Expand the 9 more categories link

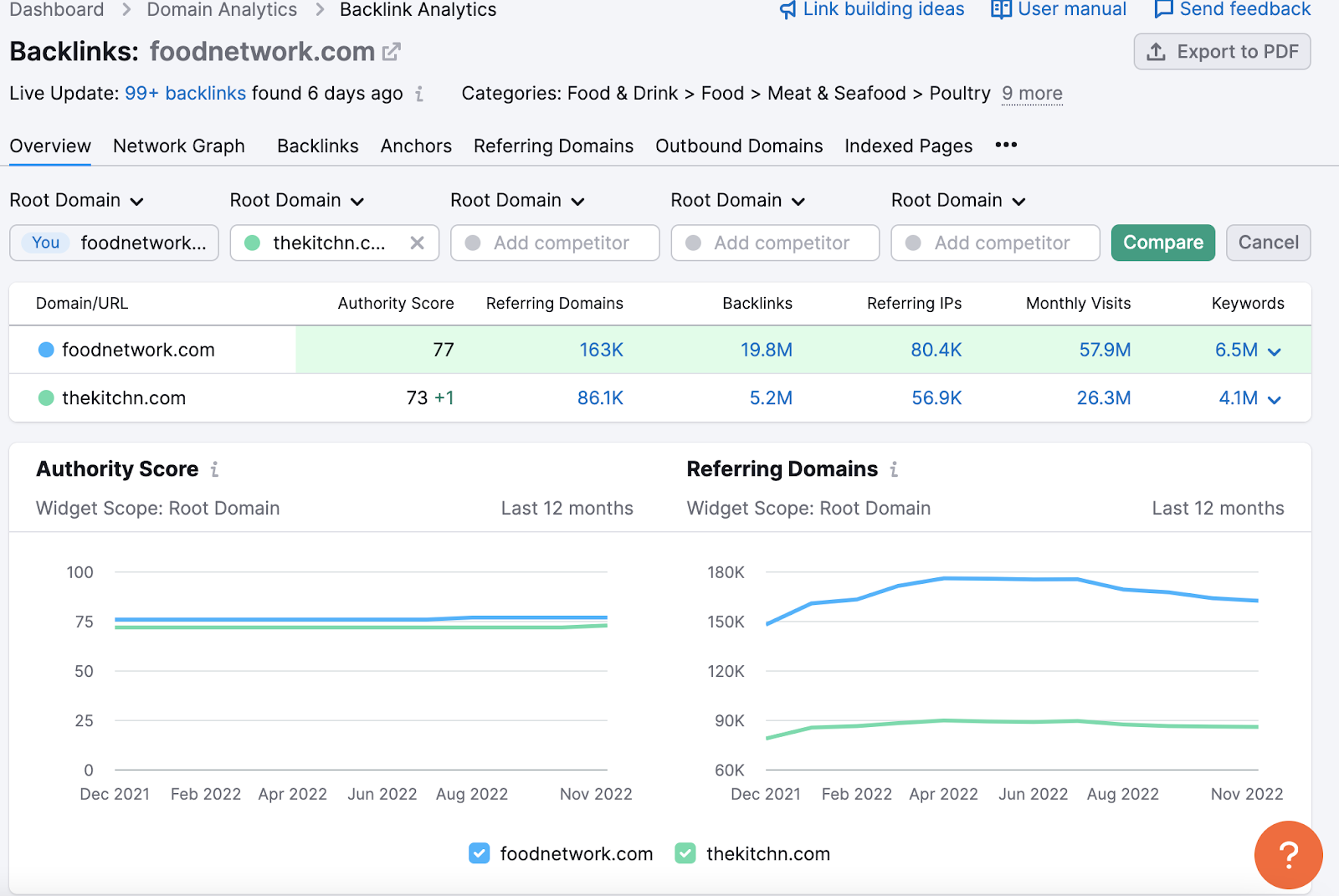1032,94
